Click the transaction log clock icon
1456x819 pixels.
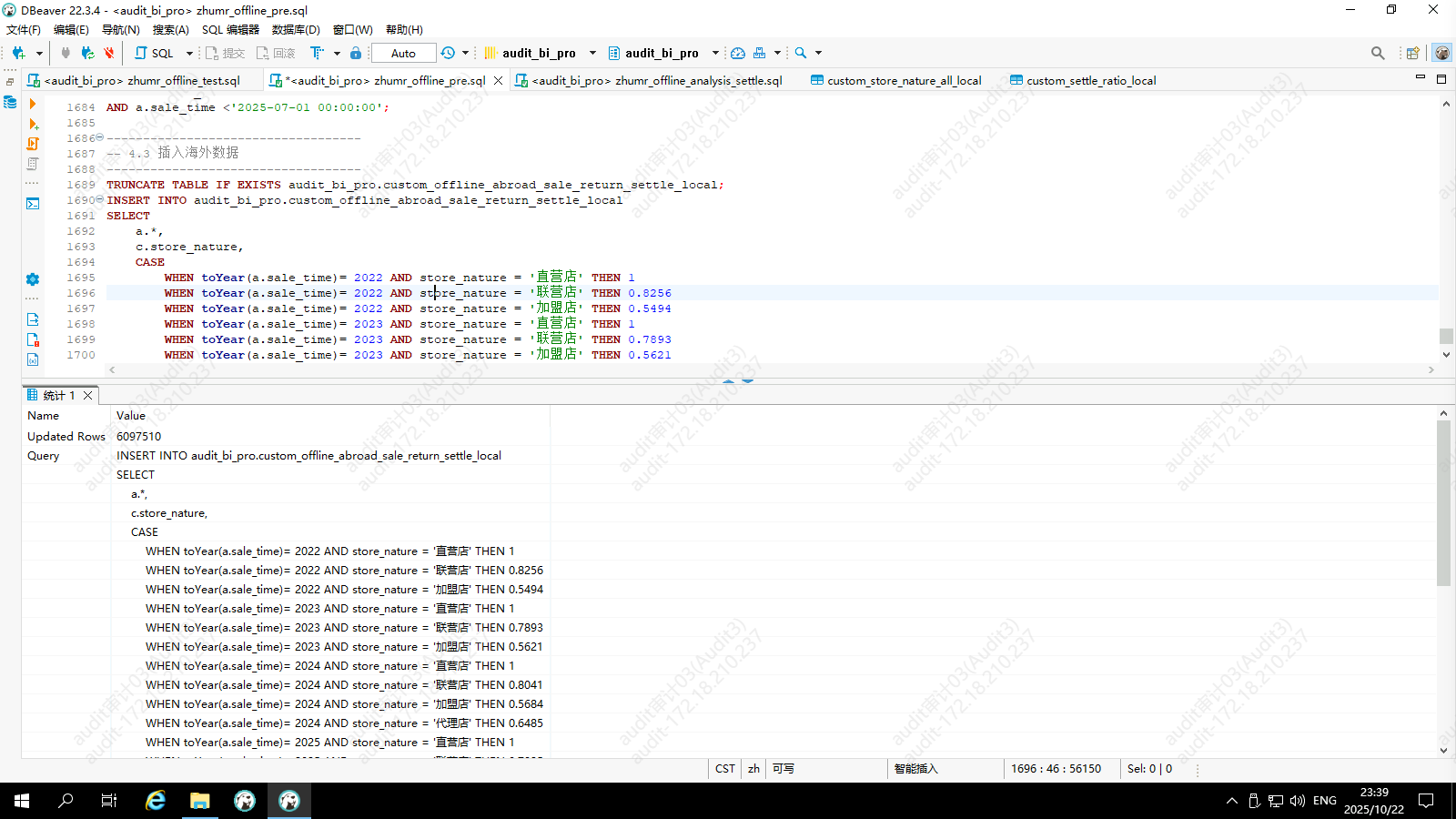pyautogui.click(x=448, y=53)
